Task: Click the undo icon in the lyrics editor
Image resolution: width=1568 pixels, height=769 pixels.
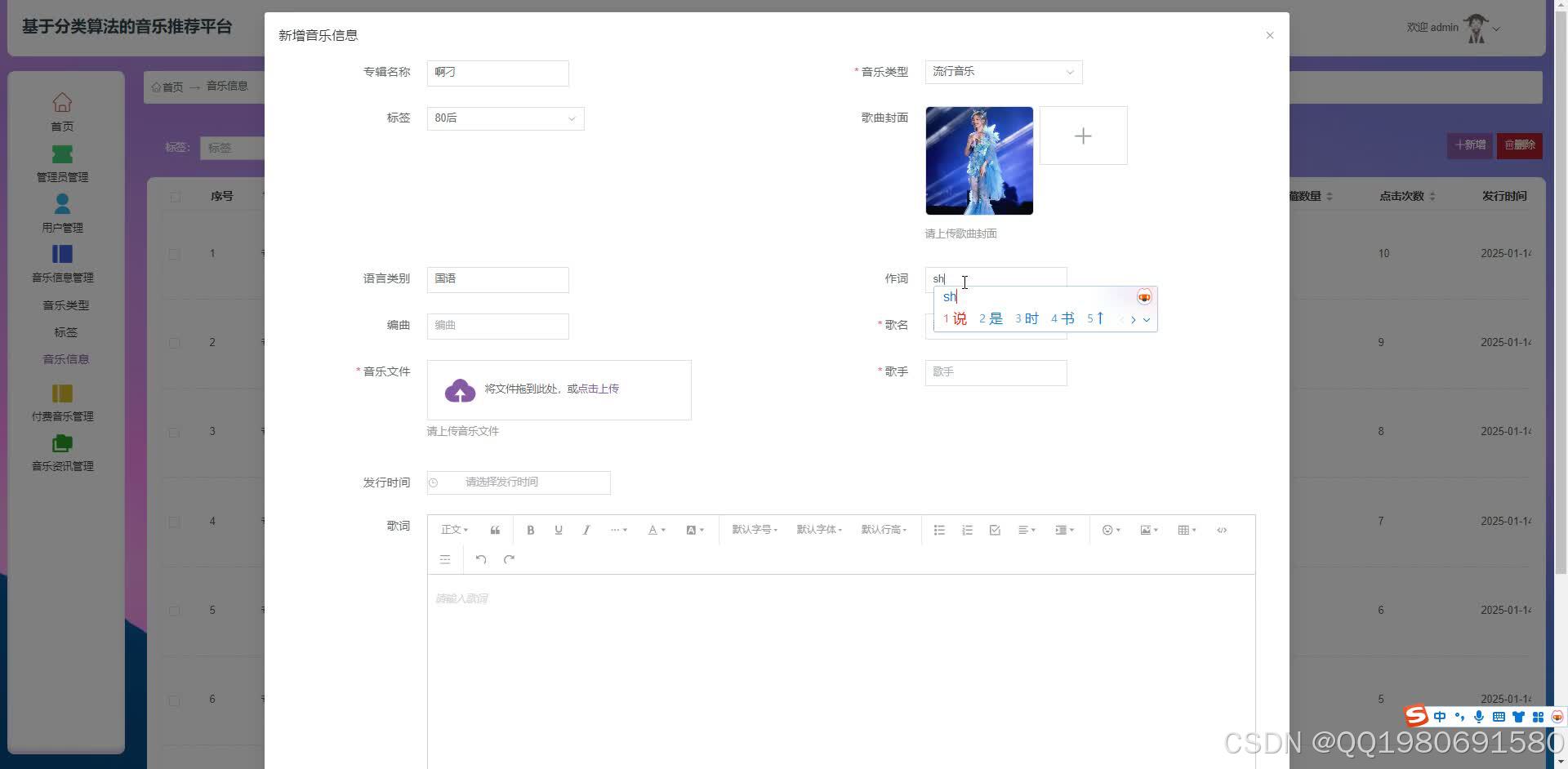Action: [x=481, y=559]
